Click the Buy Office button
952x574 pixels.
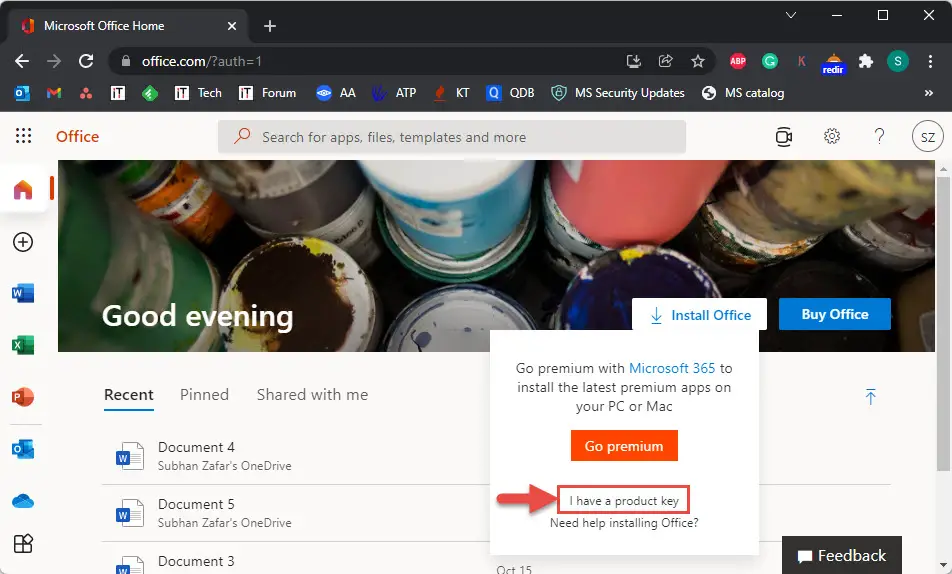tap(835, 314)
